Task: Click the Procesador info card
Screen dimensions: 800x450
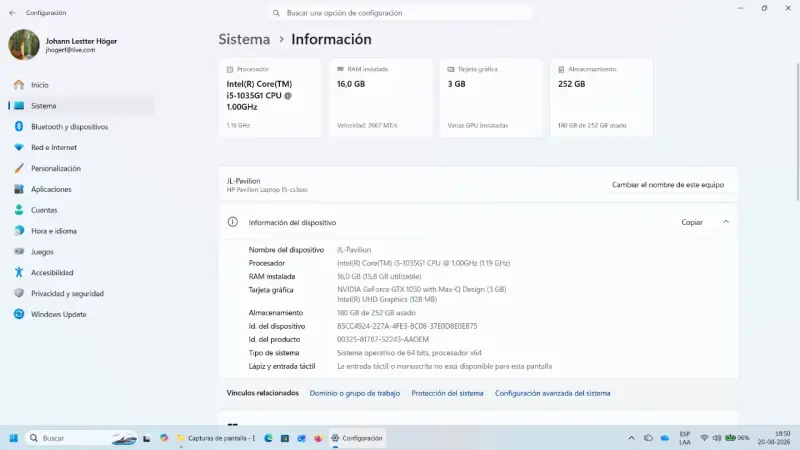Action: pos(270,97)
